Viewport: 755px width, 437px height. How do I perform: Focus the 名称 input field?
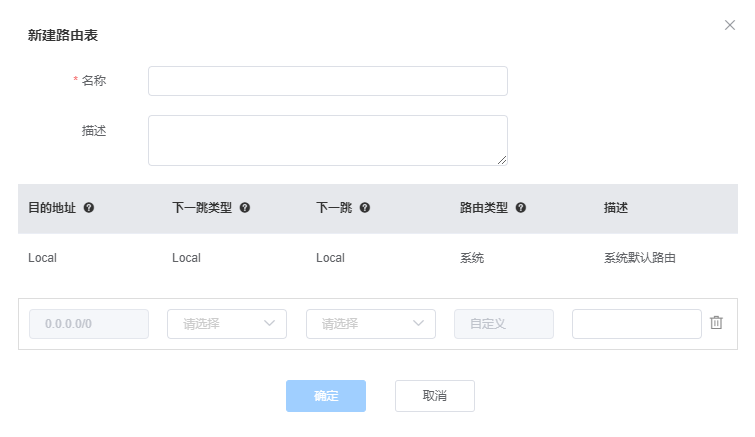327,81
